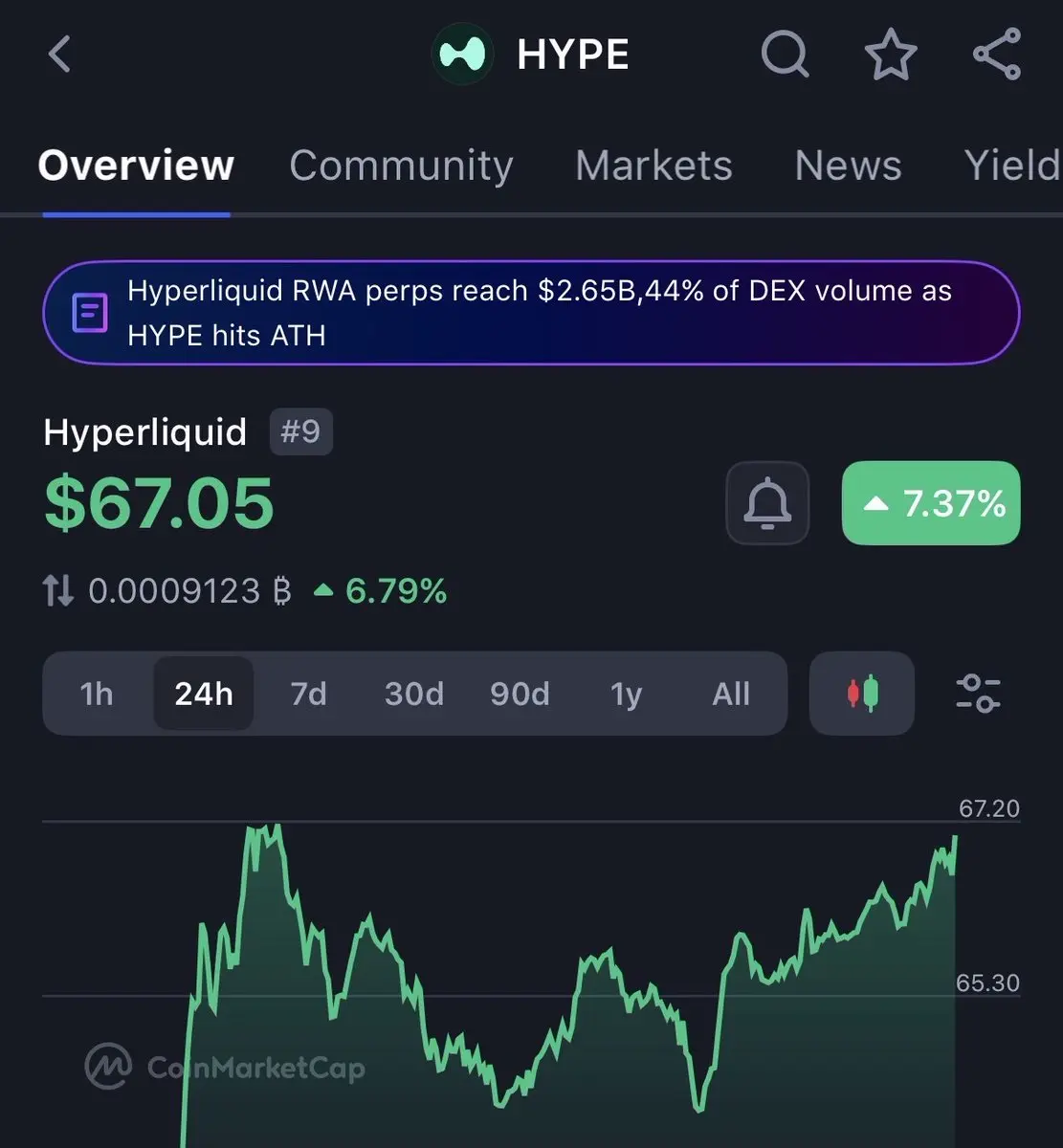The width and height of the screenshot is (1063, 1148).
Task: Select the 7d chart range
Action: click(308, 694)
